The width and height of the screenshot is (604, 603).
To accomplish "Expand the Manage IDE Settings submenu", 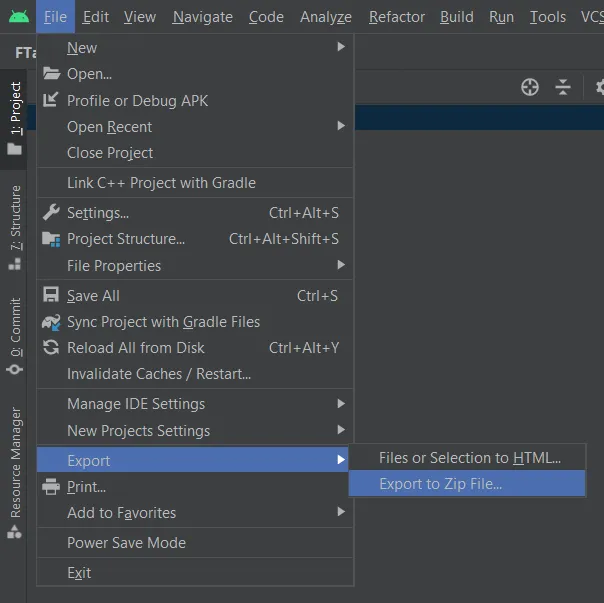I will [x=195, y=404].
